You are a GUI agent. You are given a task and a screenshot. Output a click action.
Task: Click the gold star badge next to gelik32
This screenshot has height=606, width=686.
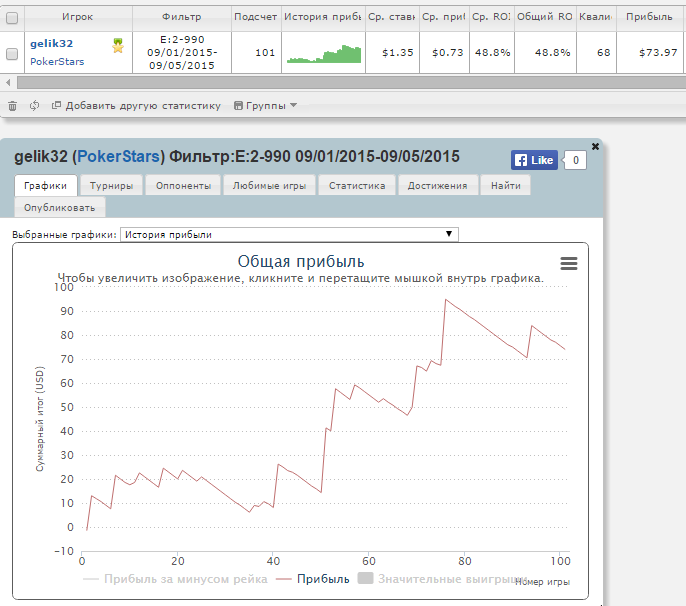(x=118, y=46)
